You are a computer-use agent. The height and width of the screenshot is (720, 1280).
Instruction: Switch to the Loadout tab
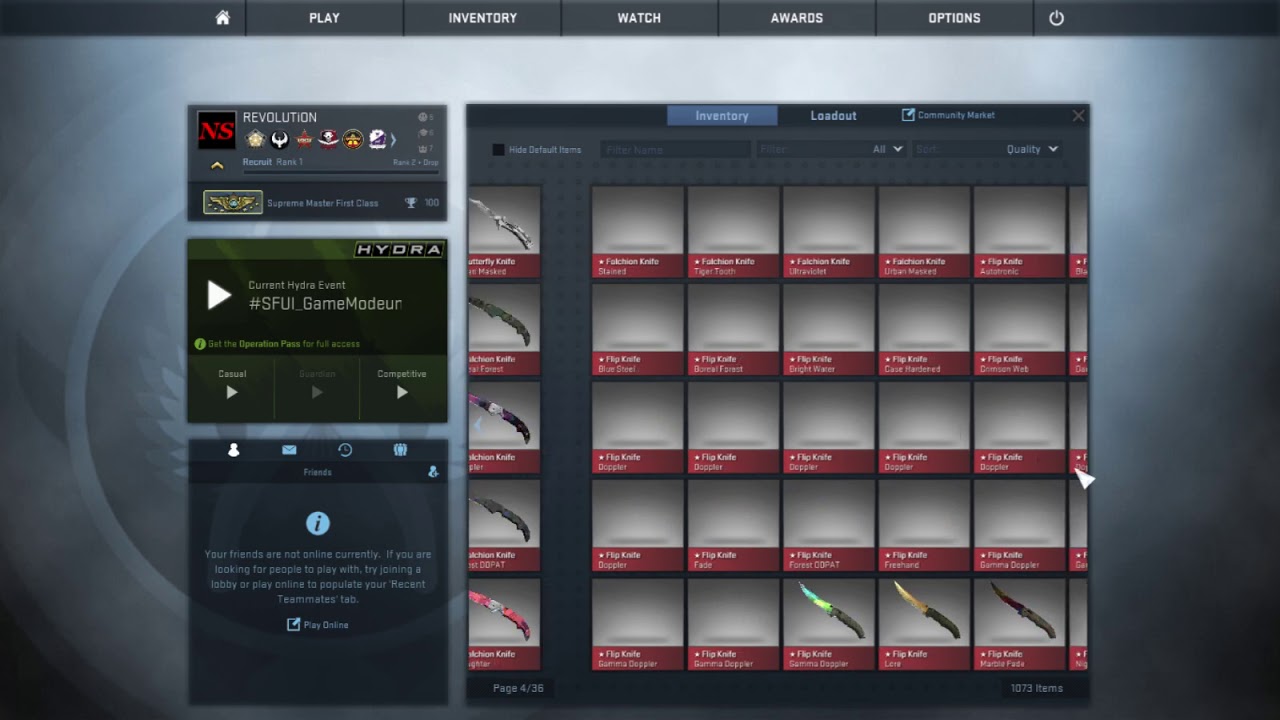(833, 116)
